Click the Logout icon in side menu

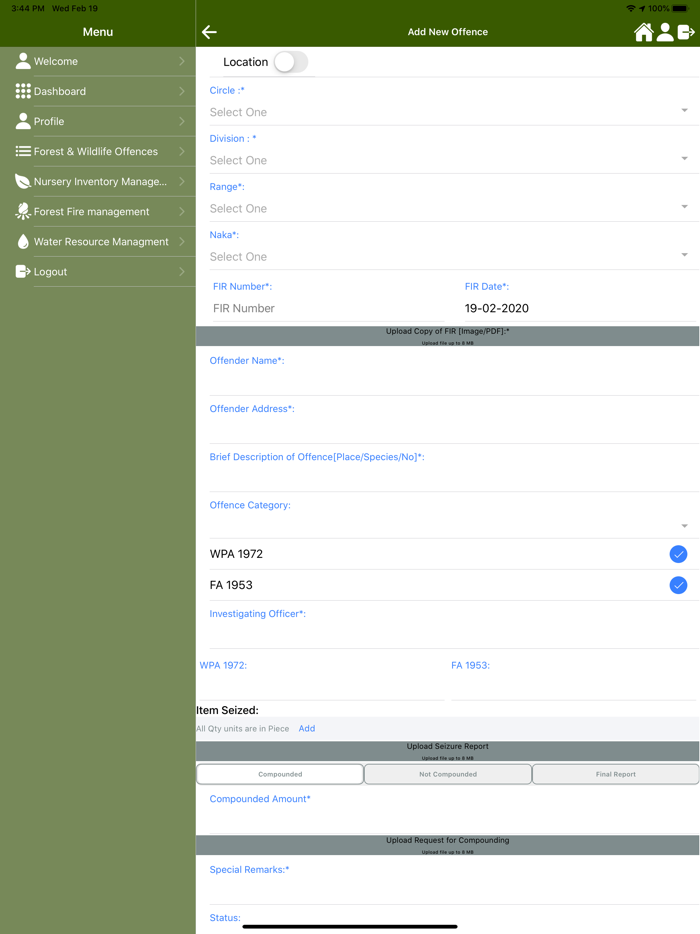pyautogui.click(x=23, y=272)
